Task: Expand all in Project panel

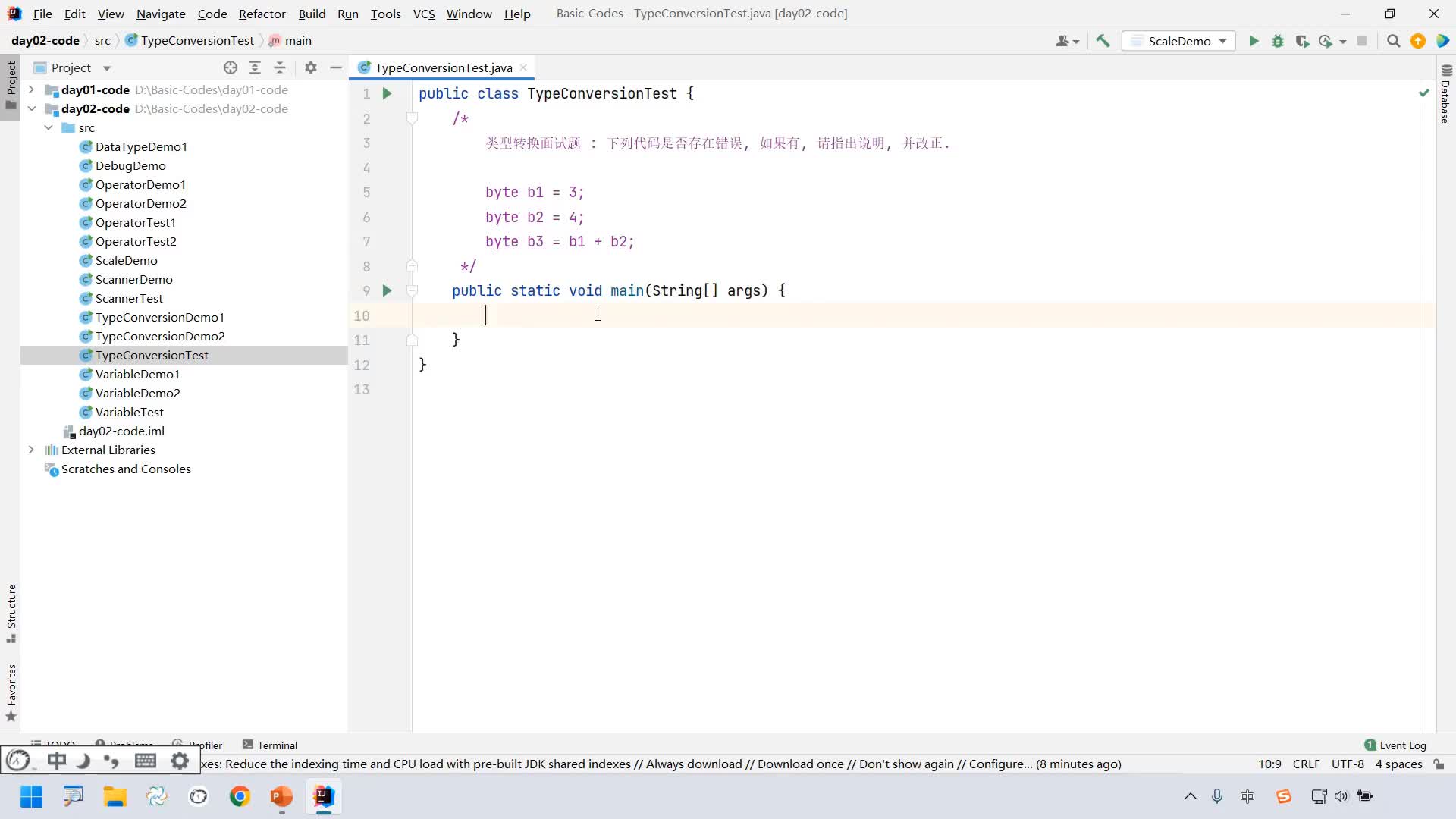Action: point(255,67)
